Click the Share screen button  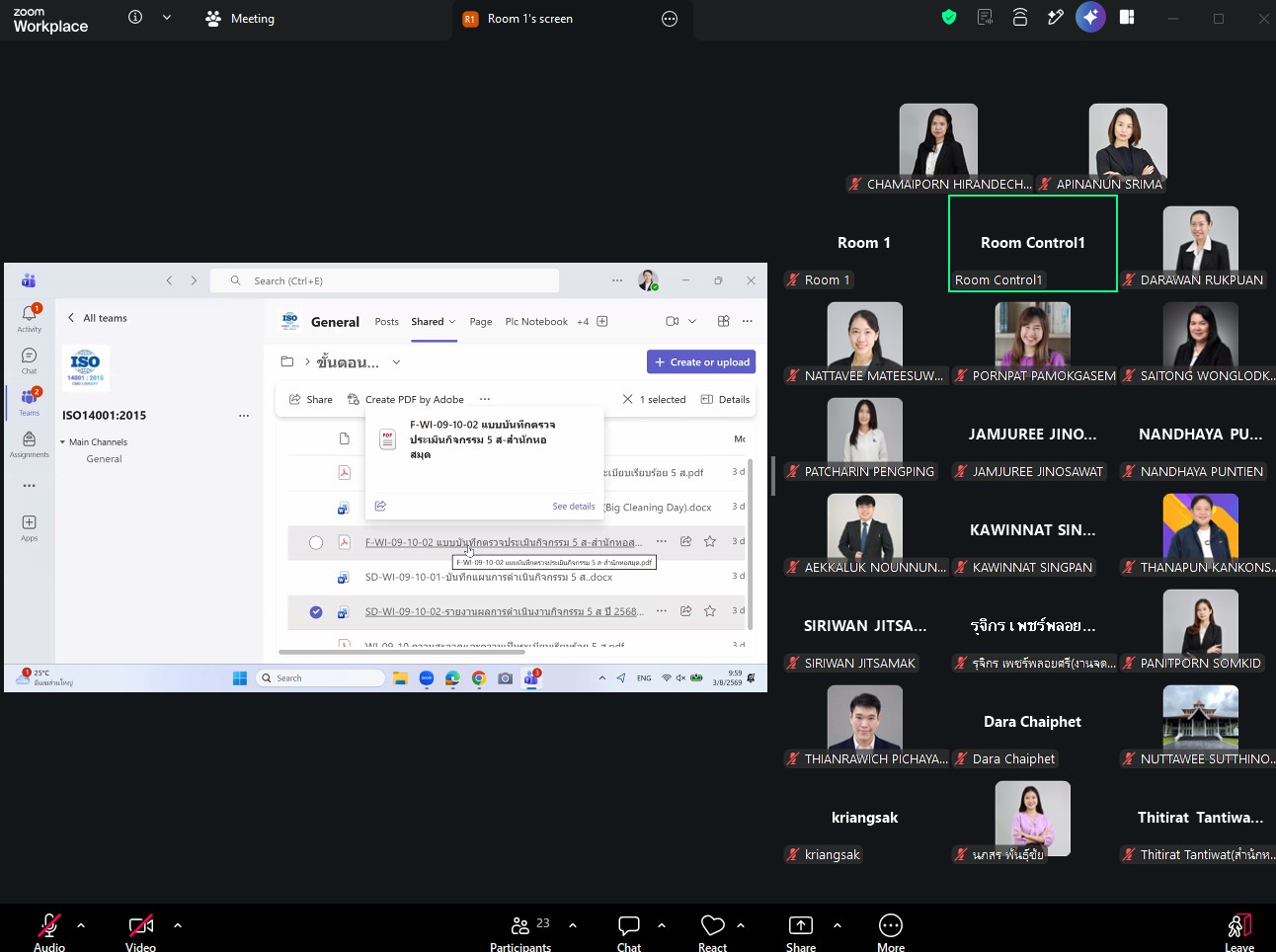coord(801,931)
